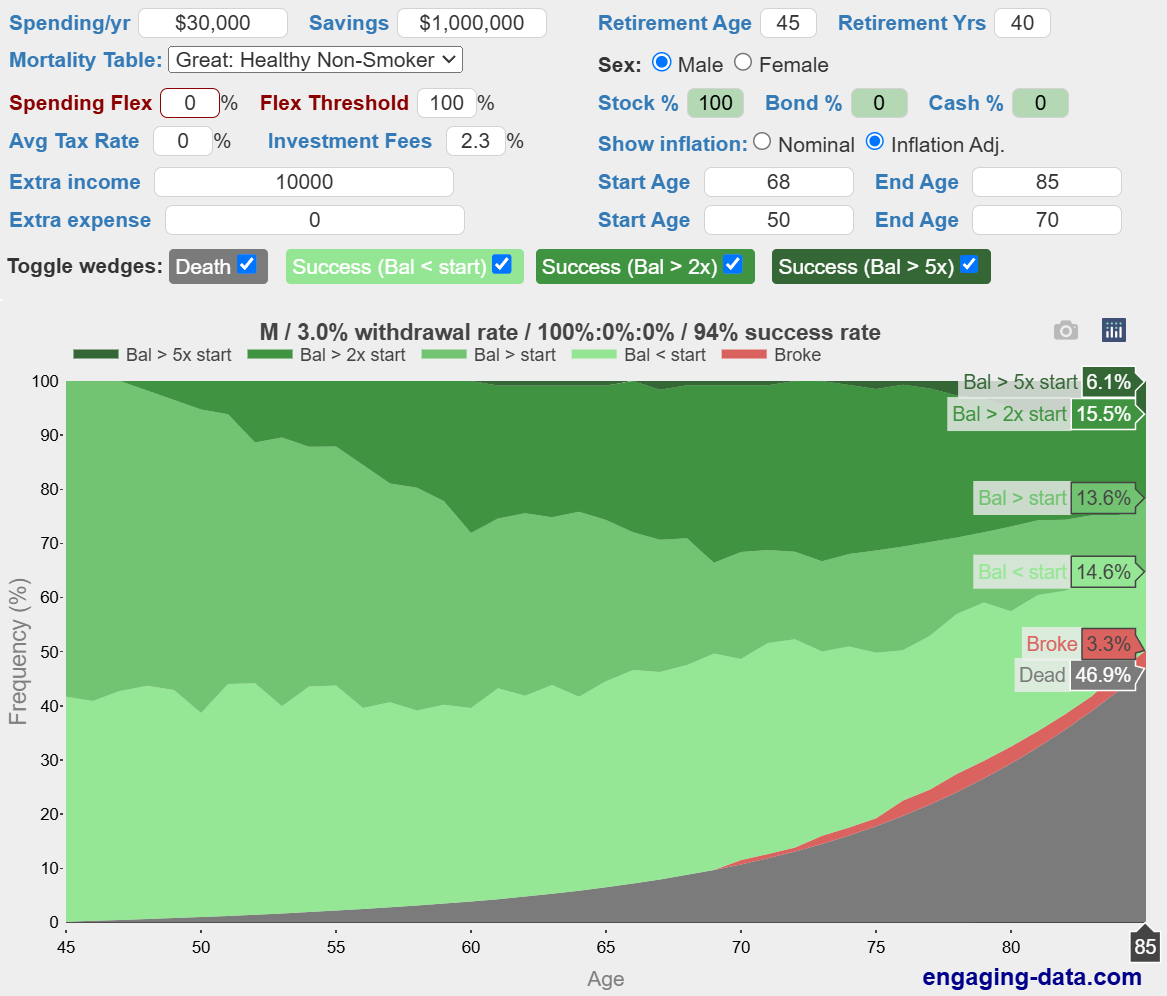
Task: Focus the Investment Fees input box
Action: pyautogui.click(x=475, y=141)
